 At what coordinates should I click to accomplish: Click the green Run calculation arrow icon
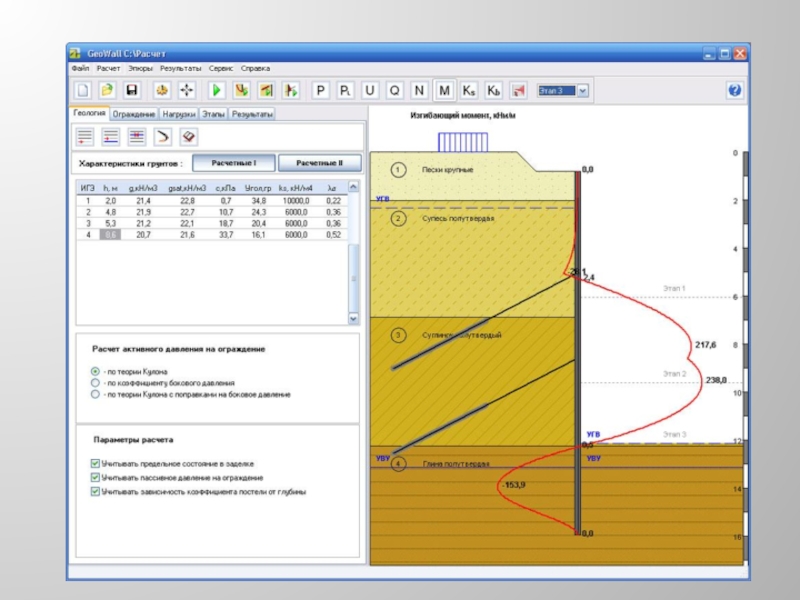[216, 91]
